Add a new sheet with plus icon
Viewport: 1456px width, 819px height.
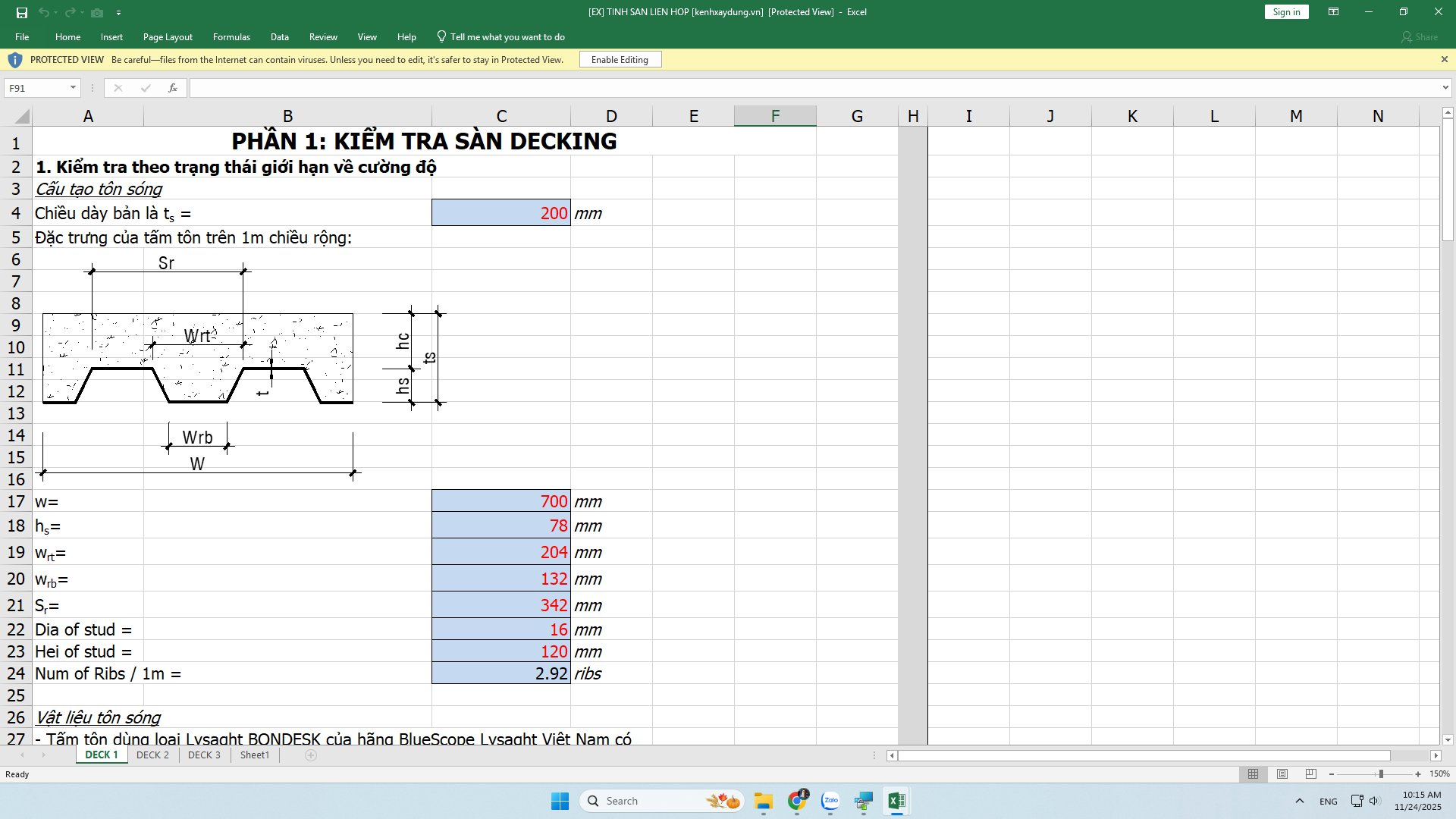point(311,755)
